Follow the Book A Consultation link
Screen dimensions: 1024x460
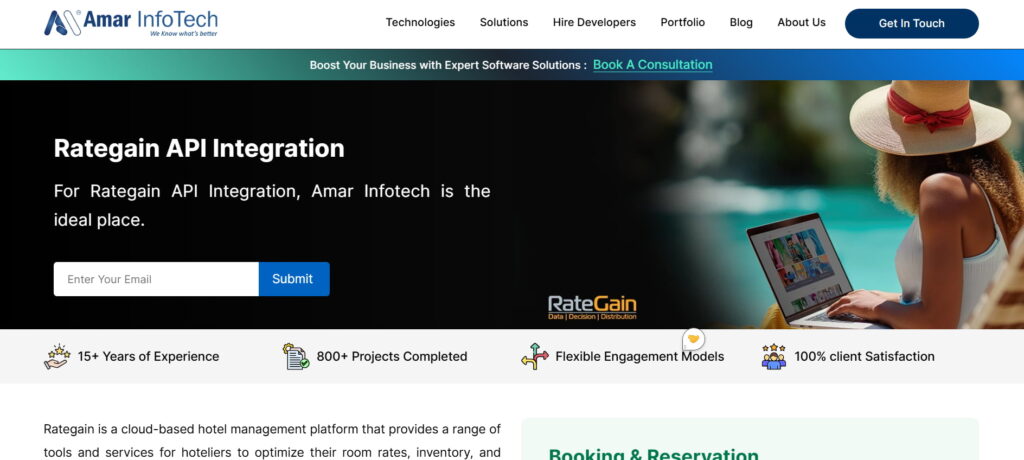click(x=652, y=65)
